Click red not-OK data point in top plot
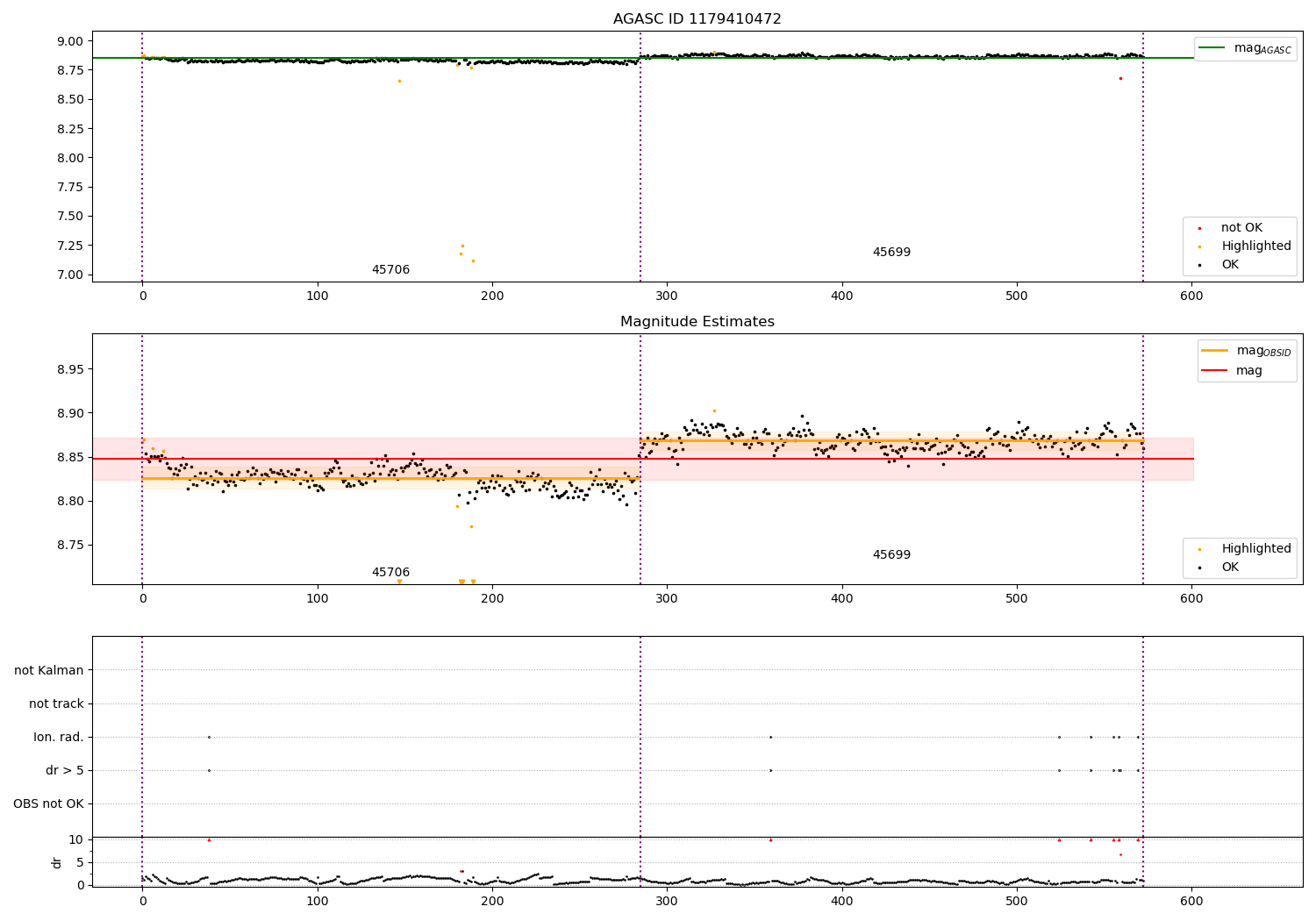Viewport: 1316px width, 921px height. [1120, 78]
